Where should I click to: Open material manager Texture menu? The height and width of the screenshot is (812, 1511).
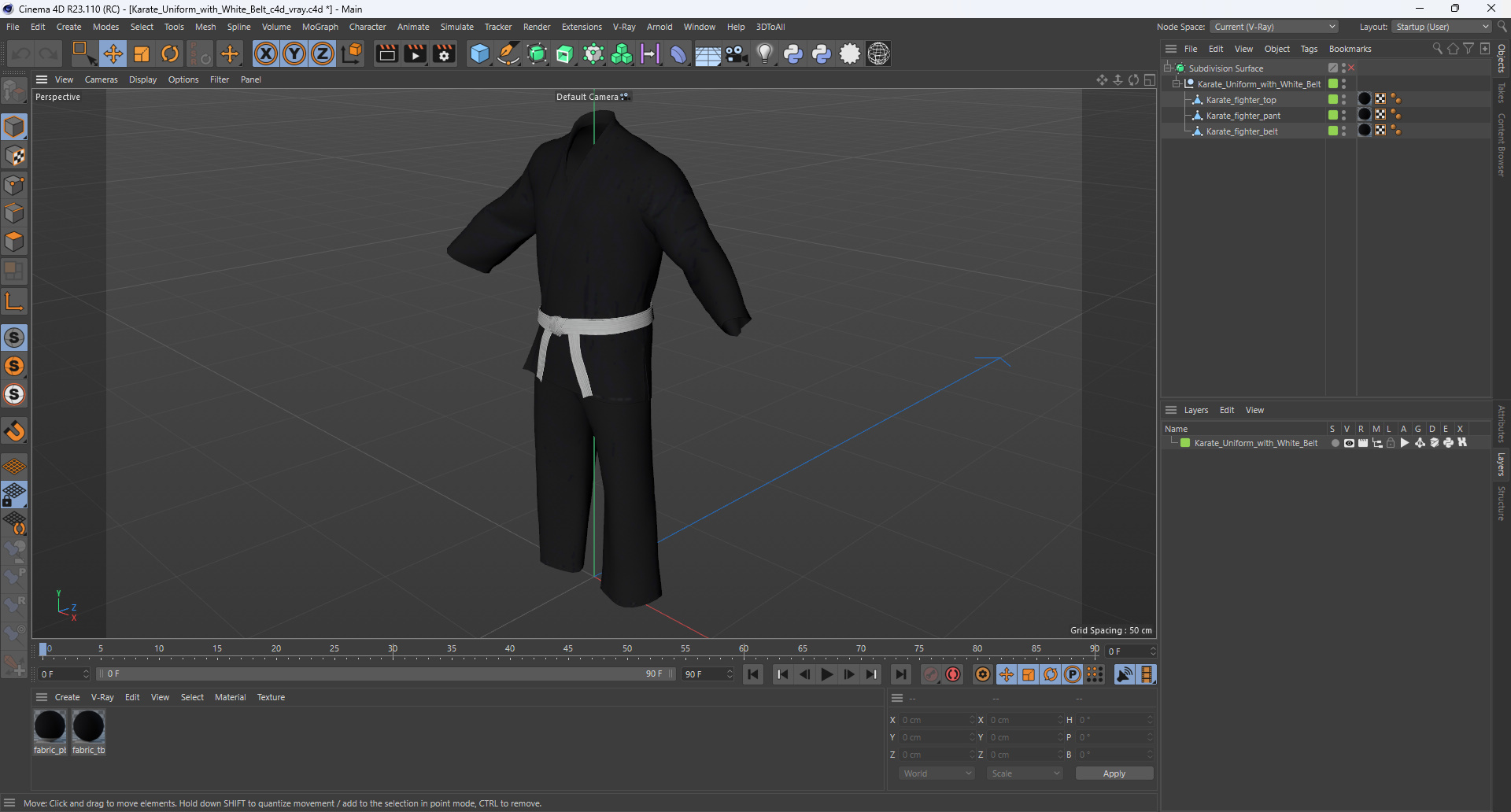(x=271, y=697)
